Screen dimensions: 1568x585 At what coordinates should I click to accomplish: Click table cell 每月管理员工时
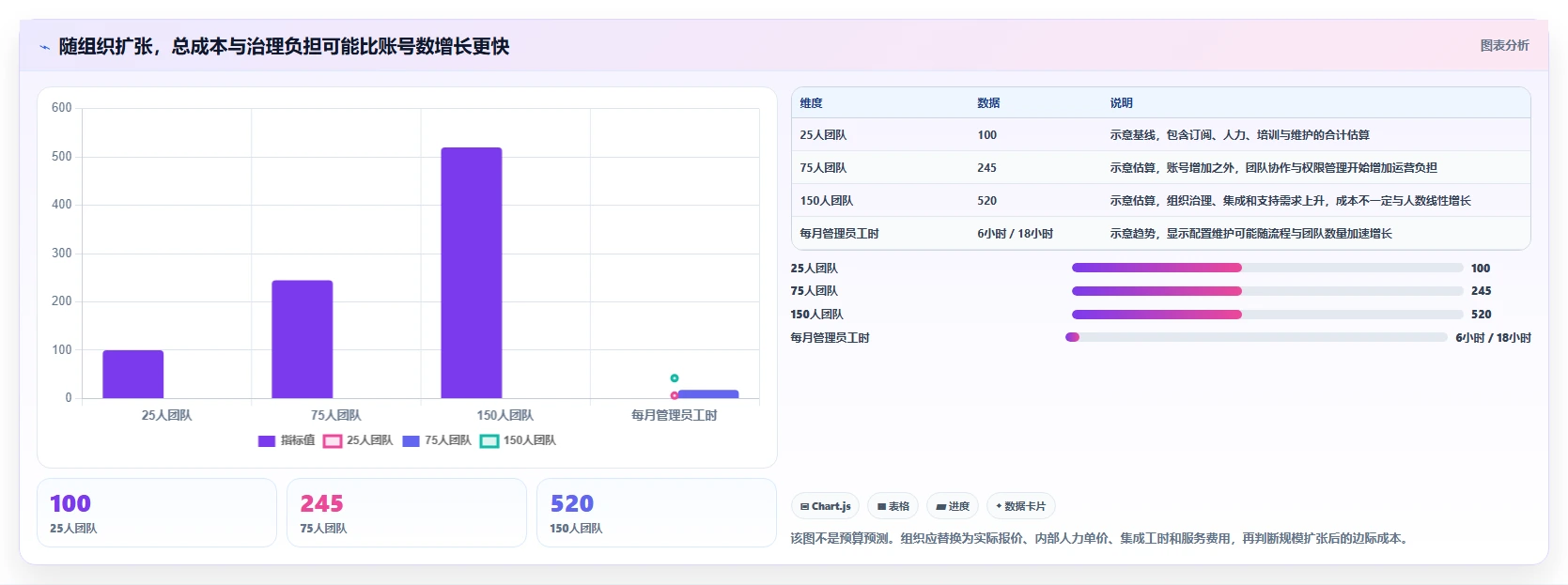click(x=839, y=234)
